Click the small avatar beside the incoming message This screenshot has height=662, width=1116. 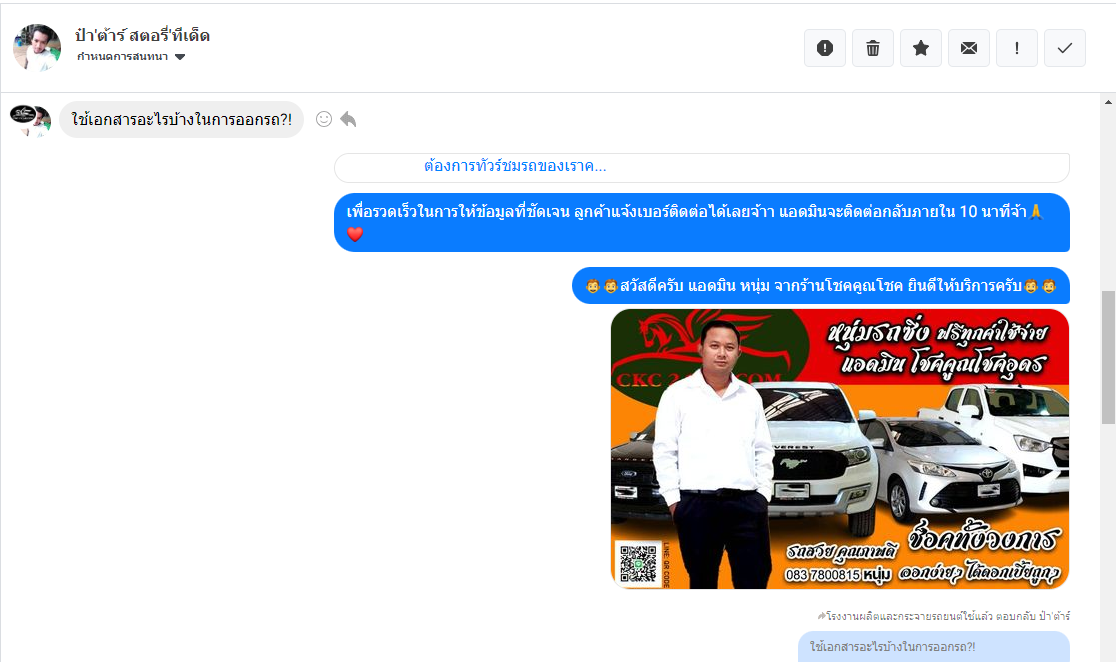point(30,119)
